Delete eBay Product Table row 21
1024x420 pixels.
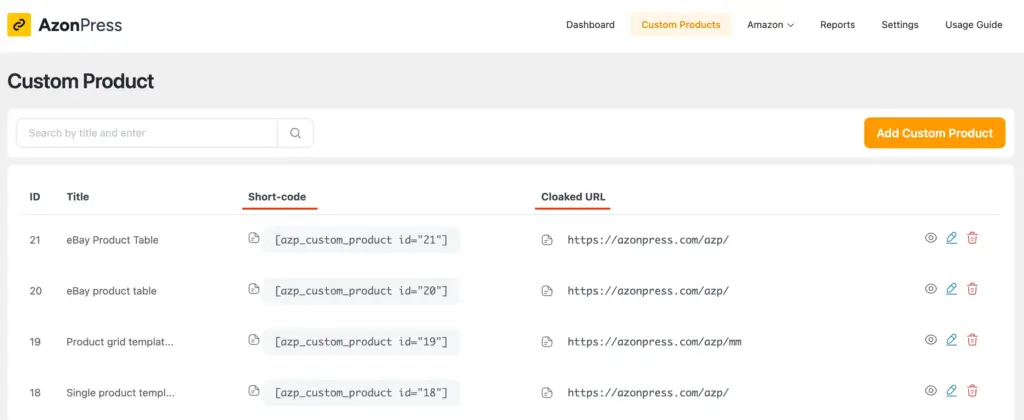click(x=972, y=238)
